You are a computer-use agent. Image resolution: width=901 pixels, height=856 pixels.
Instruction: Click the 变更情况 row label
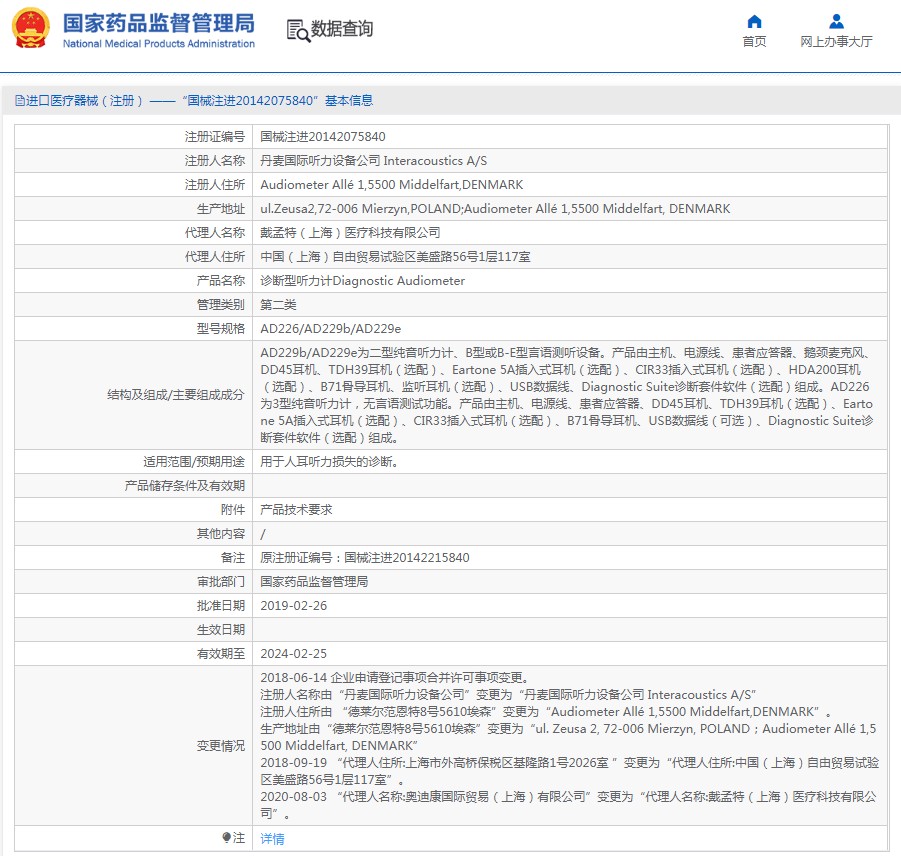[x=221, y=746]
